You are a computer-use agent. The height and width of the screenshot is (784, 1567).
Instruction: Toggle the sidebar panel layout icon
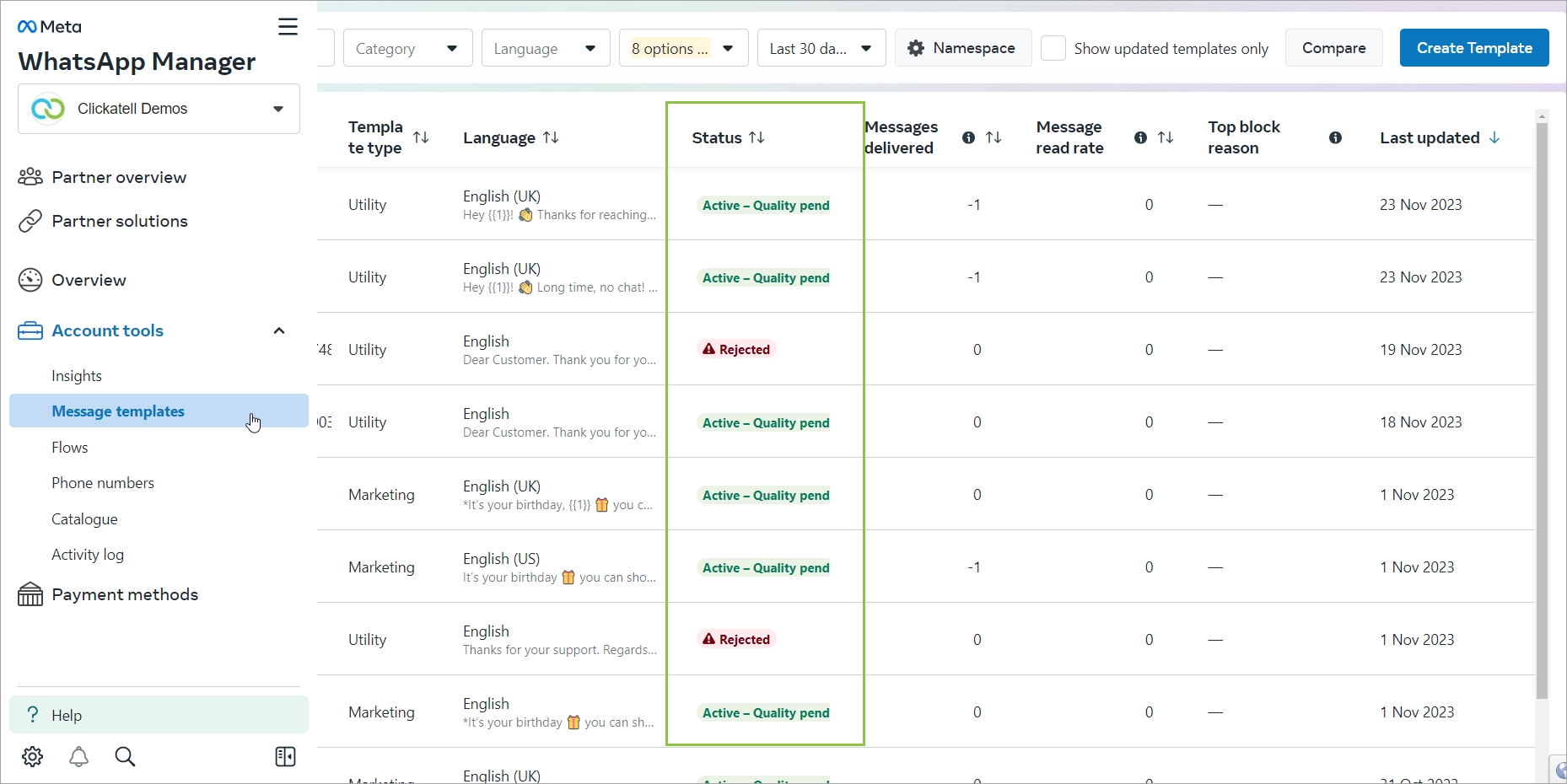coord(285,757)
